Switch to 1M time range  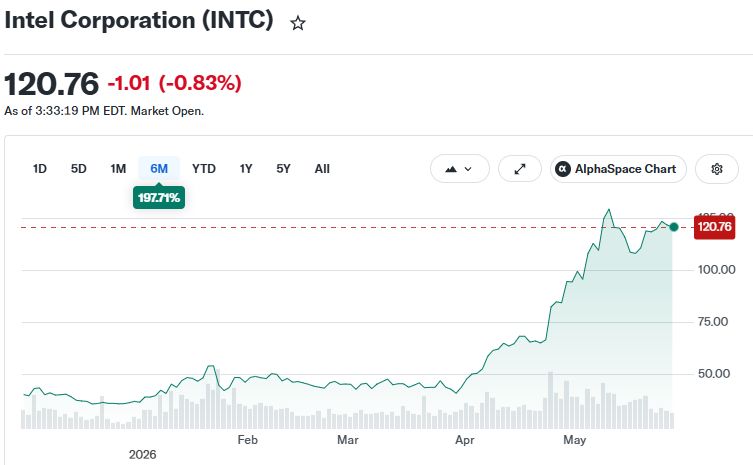118,169
